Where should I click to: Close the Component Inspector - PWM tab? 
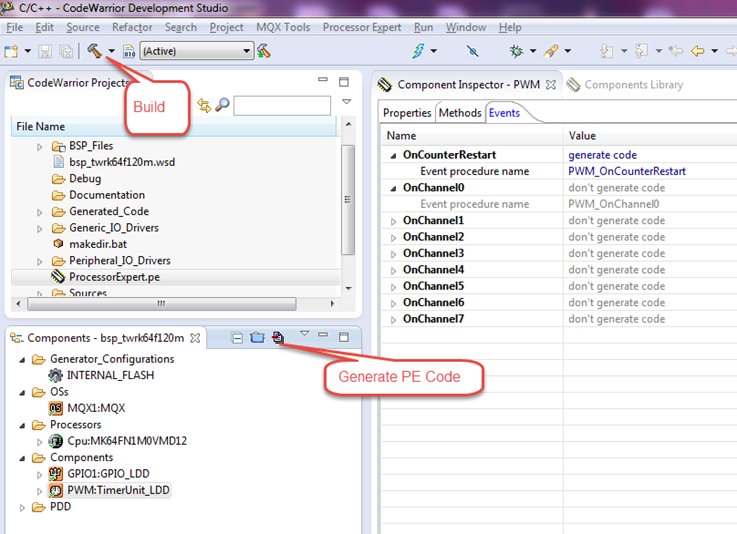(x=551, y=85)
